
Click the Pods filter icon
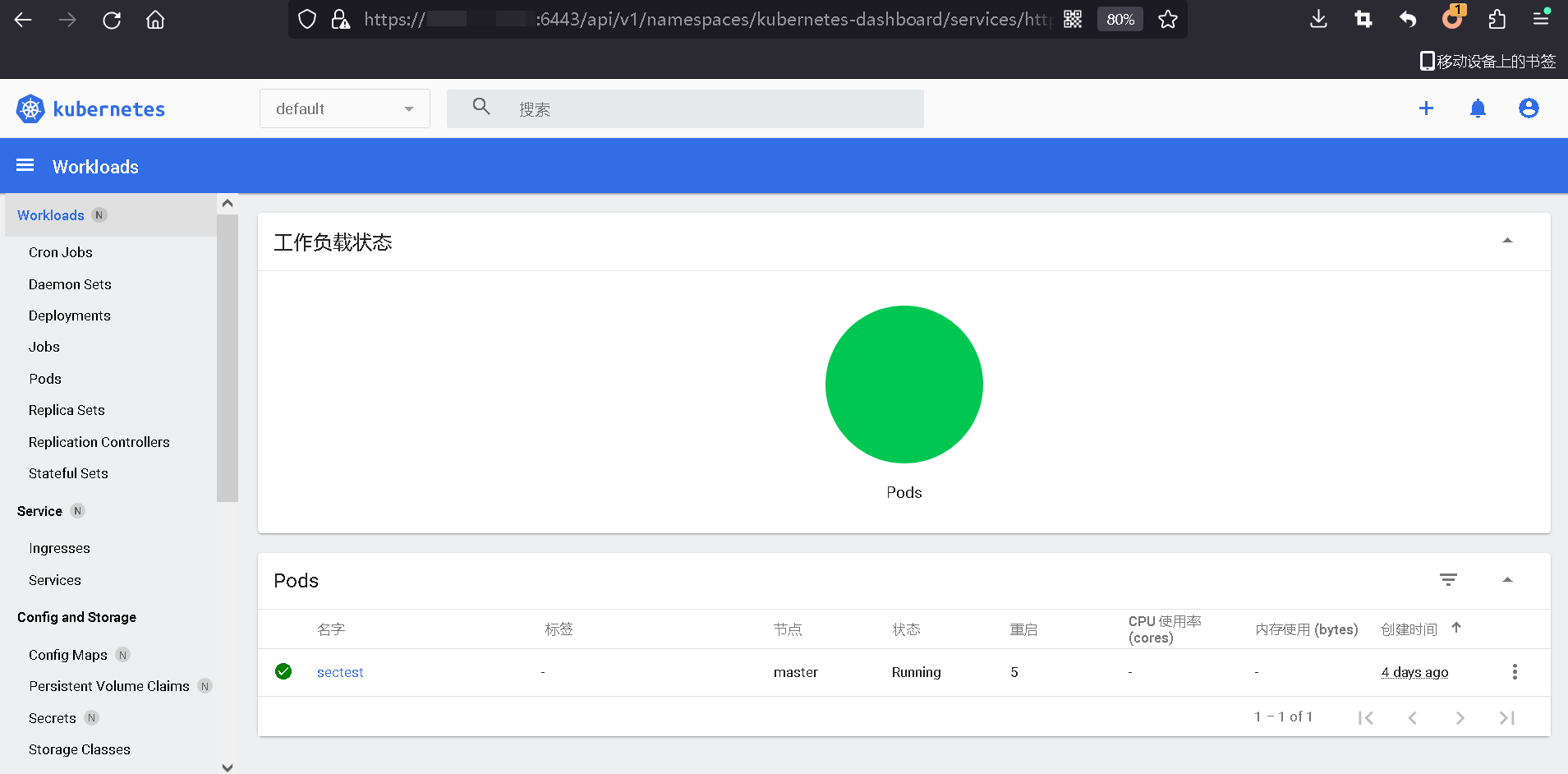pos(1448,580)
